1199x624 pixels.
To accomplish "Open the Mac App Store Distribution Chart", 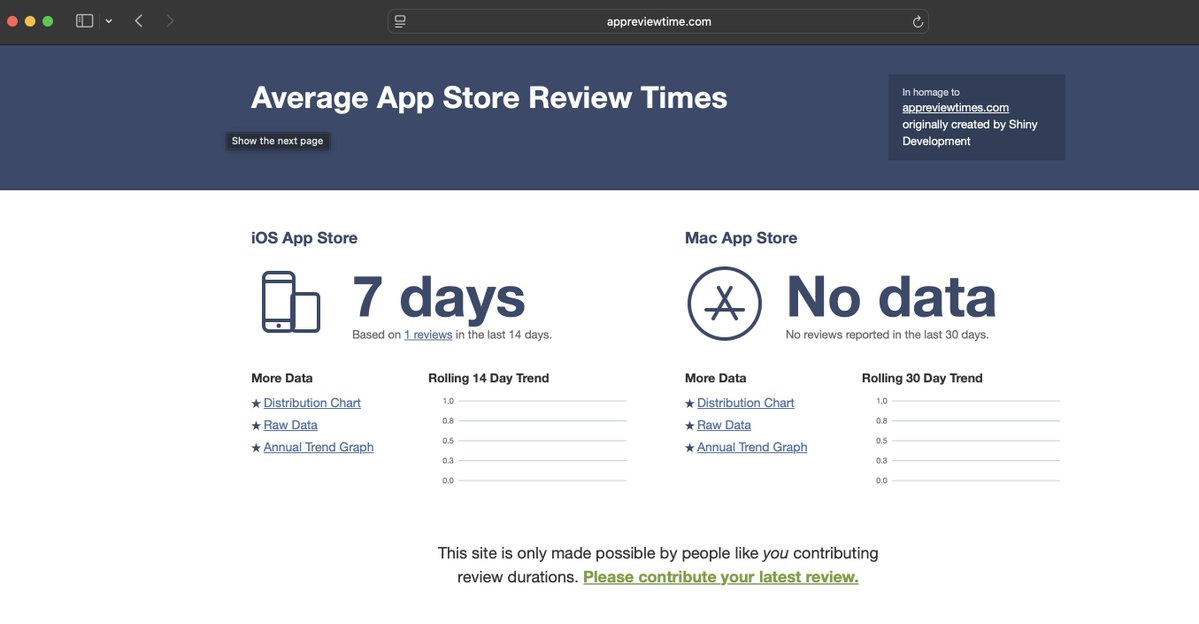I will pos(746,403).
